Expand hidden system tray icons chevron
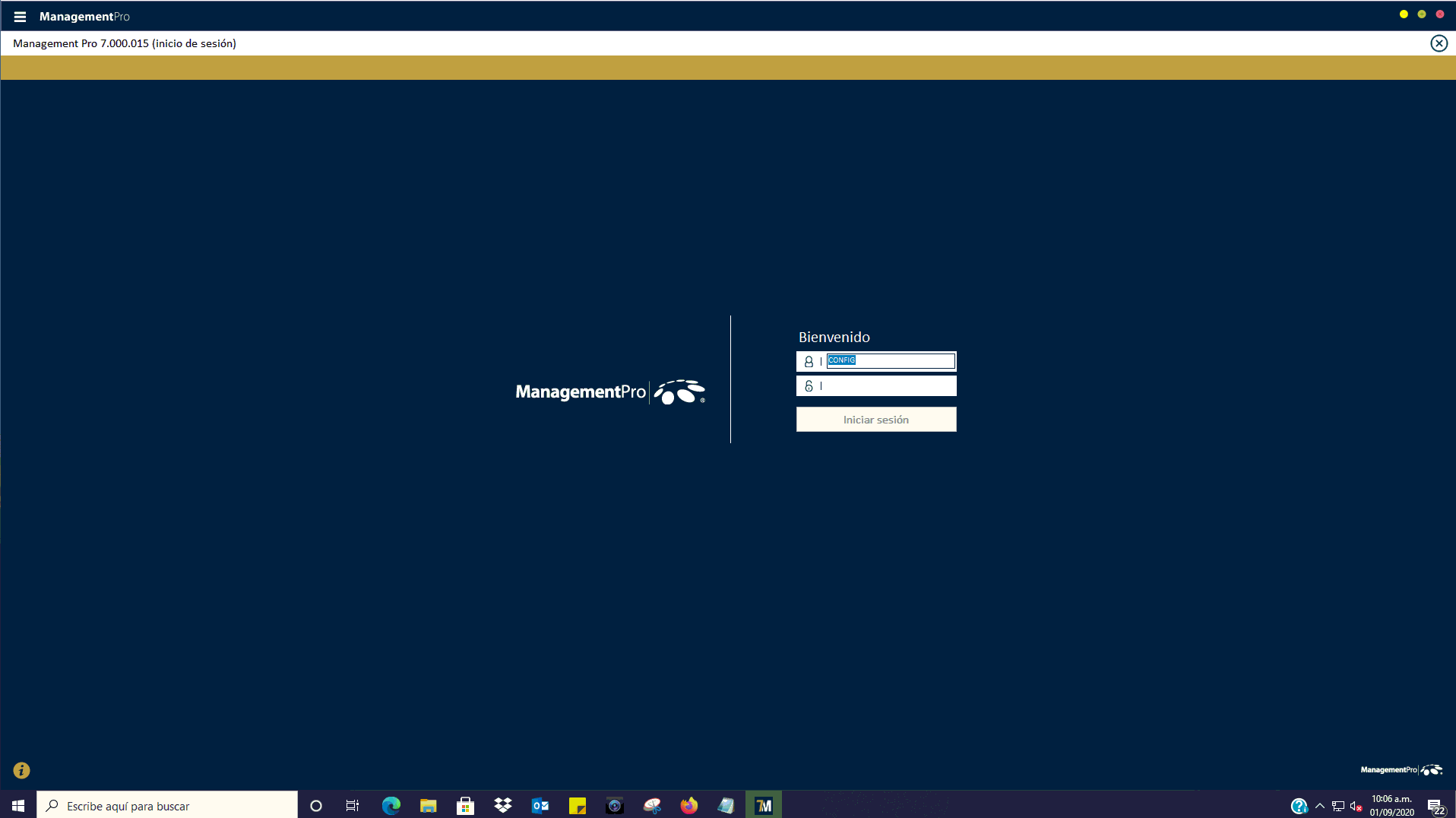The image size is (1456, 818). pyautogui.click(x=1320, y=806)
